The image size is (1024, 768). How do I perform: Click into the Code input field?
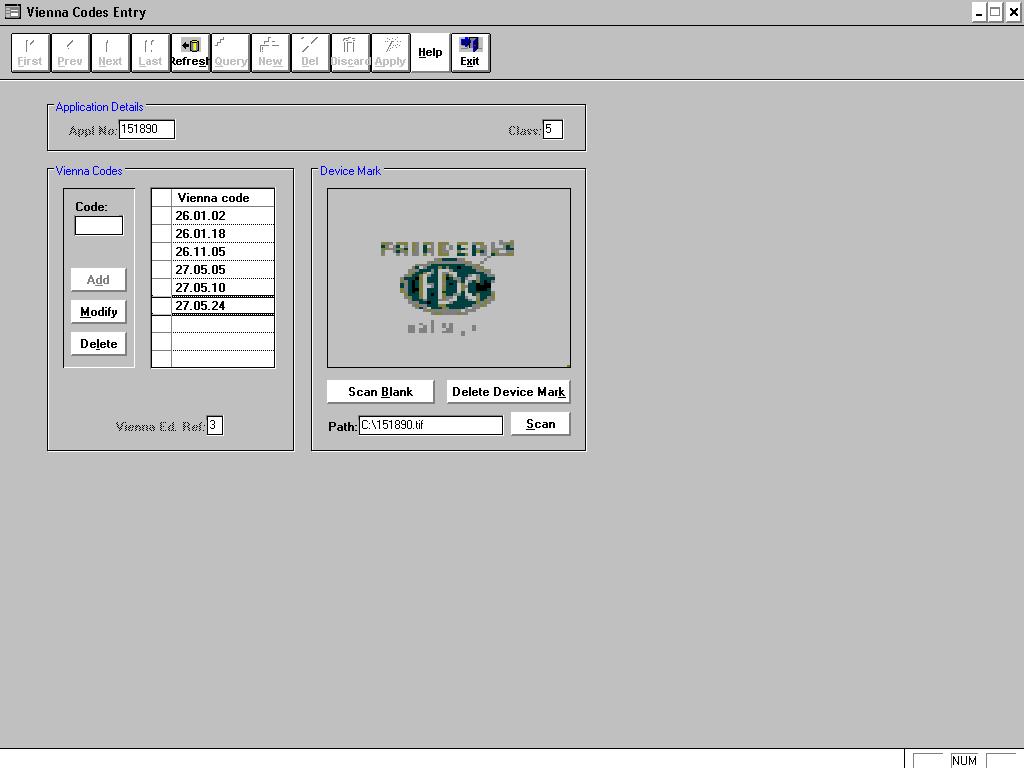click(x=99, y=226)
